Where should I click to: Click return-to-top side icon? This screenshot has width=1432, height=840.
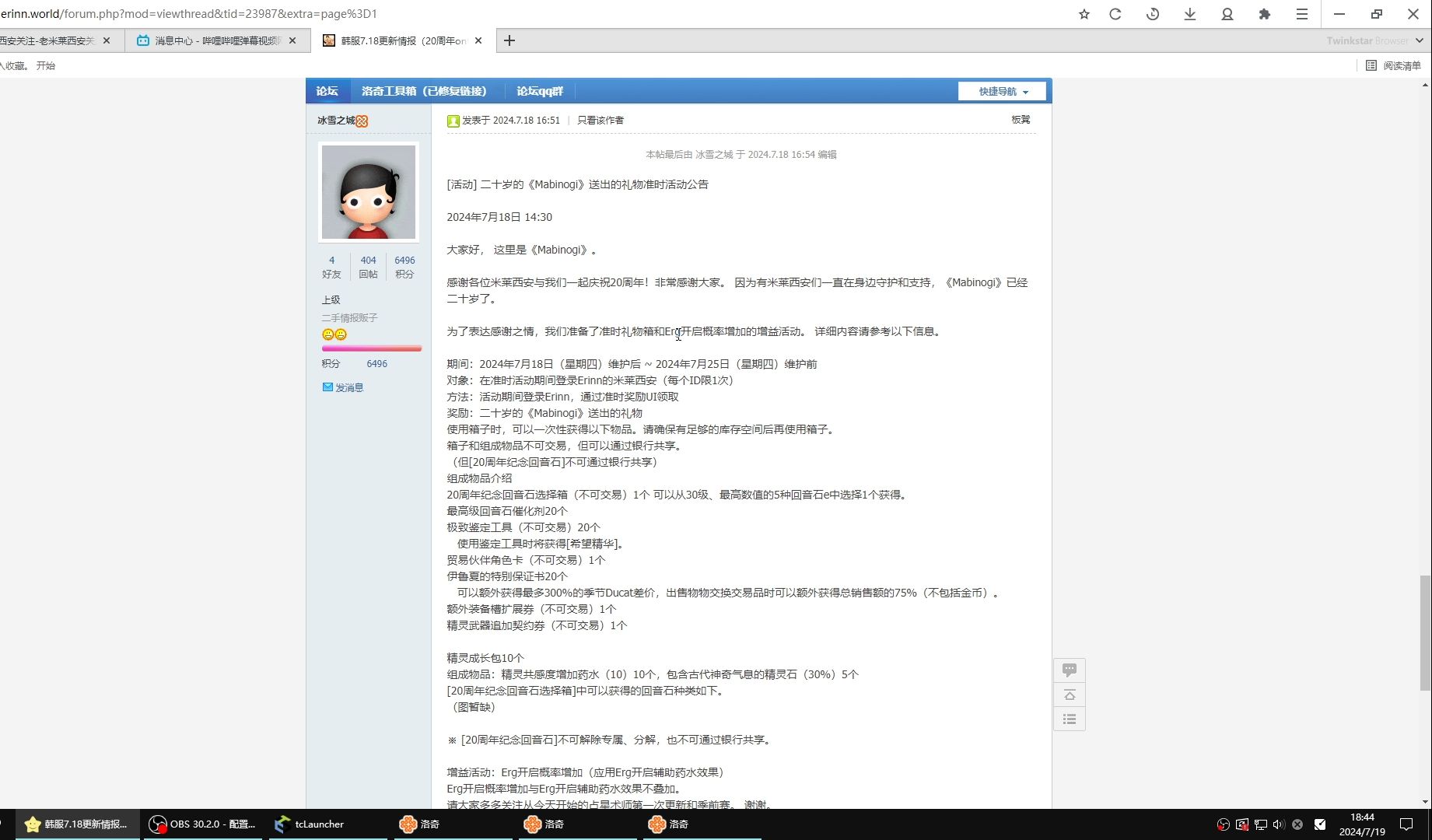(1070, 695)
